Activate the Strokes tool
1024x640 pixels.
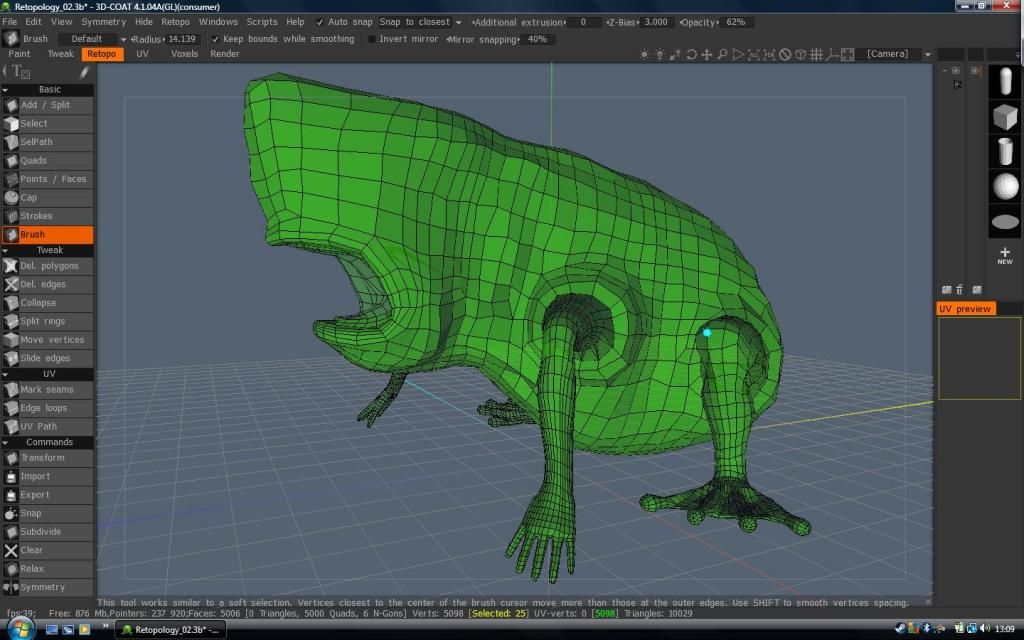(x=36, y=216)
